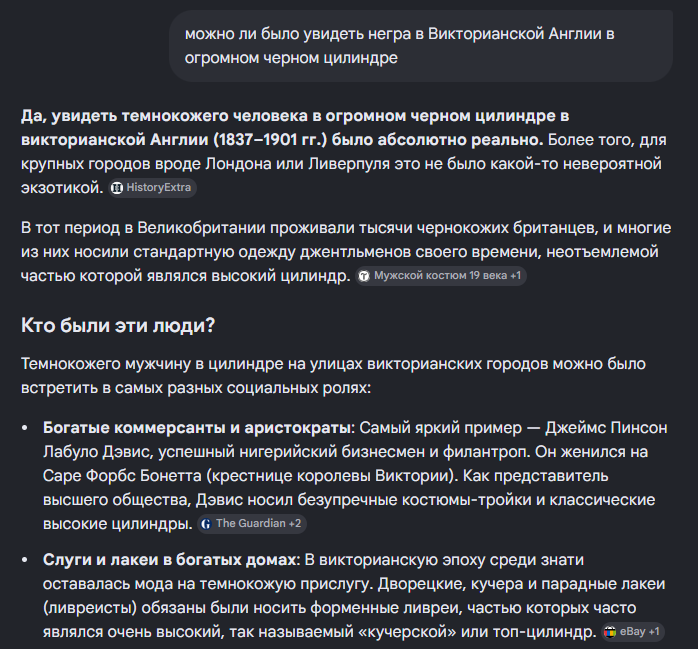
Task: Click the bold text Слуги и лакеи в богатых домах
Action: pos(170,560)
